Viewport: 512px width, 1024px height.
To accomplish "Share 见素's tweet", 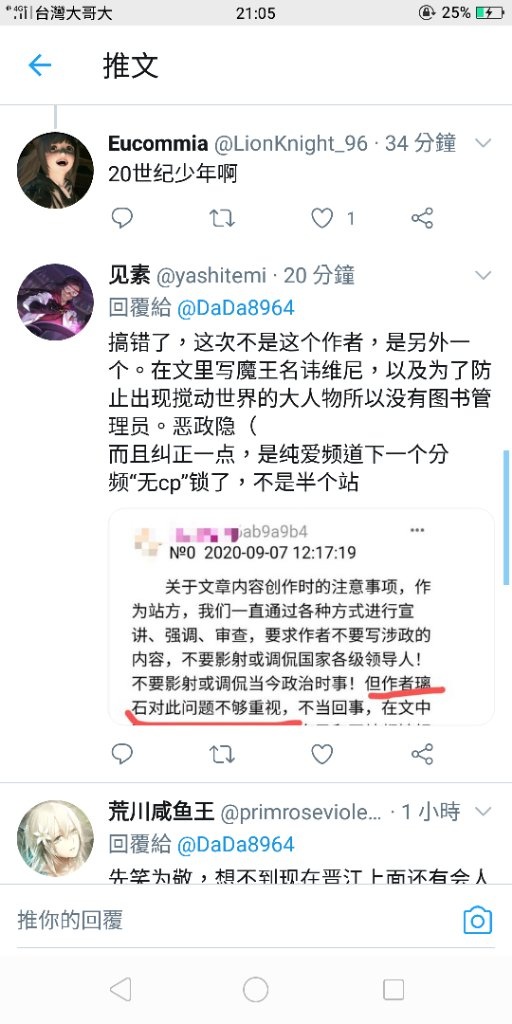I will coord(423,754).
